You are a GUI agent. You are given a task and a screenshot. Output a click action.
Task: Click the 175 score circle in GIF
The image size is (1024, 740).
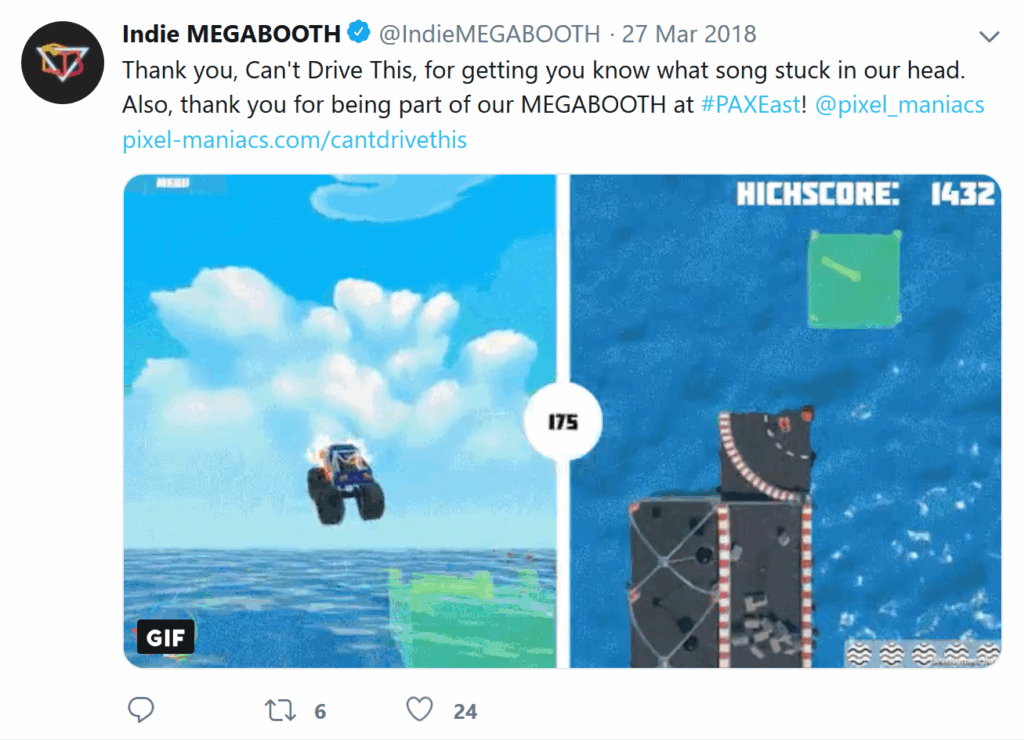point(563,422)
